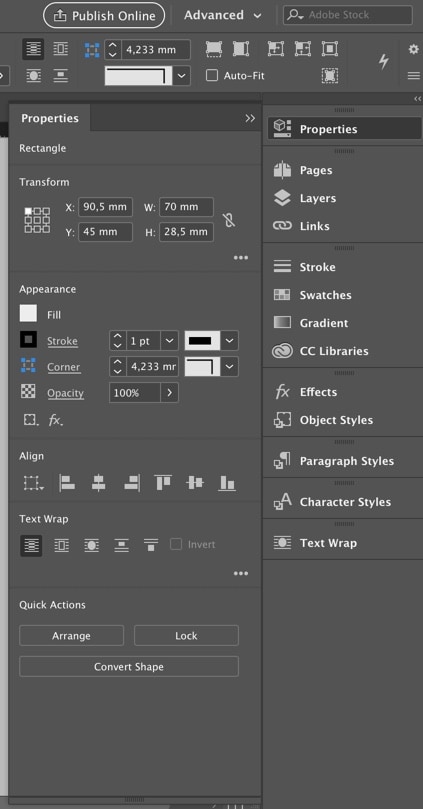Click the reference point locator grid

coord(37,220)
